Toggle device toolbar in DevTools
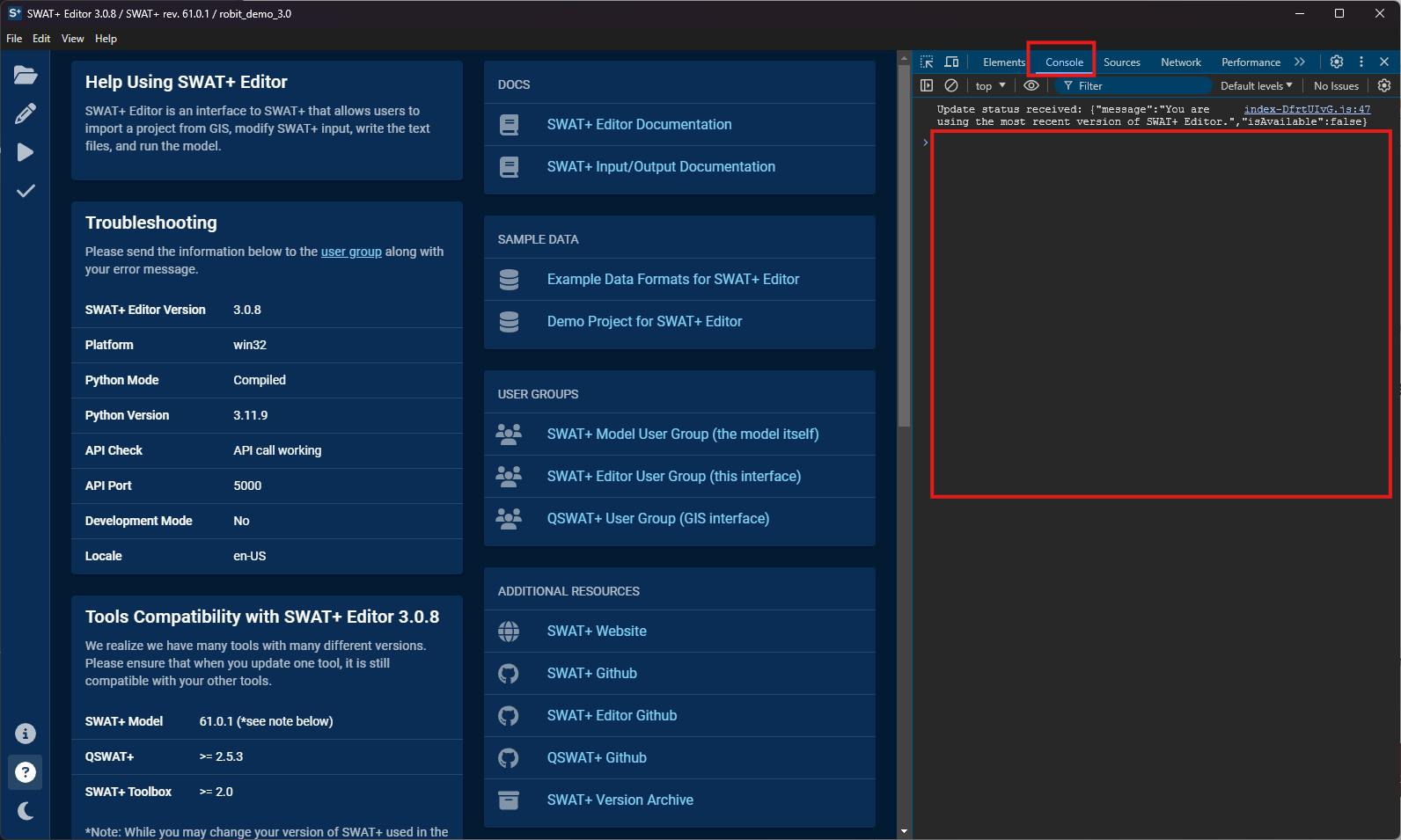This screenshot has width=1401, height=840. (951, 62)
